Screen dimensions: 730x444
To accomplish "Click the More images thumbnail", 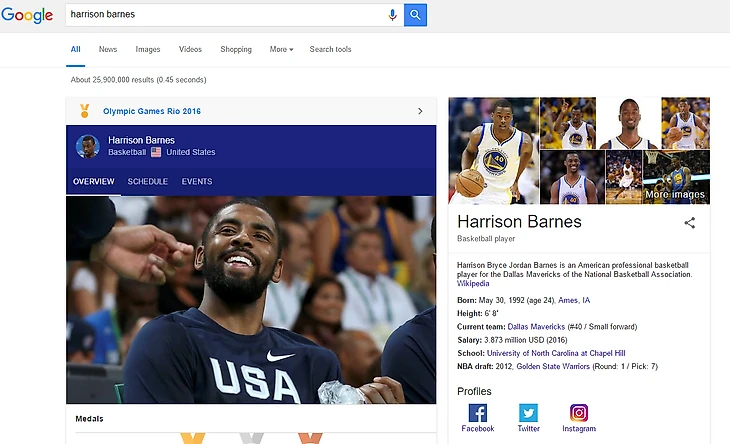I will click(x=675, y=177).
